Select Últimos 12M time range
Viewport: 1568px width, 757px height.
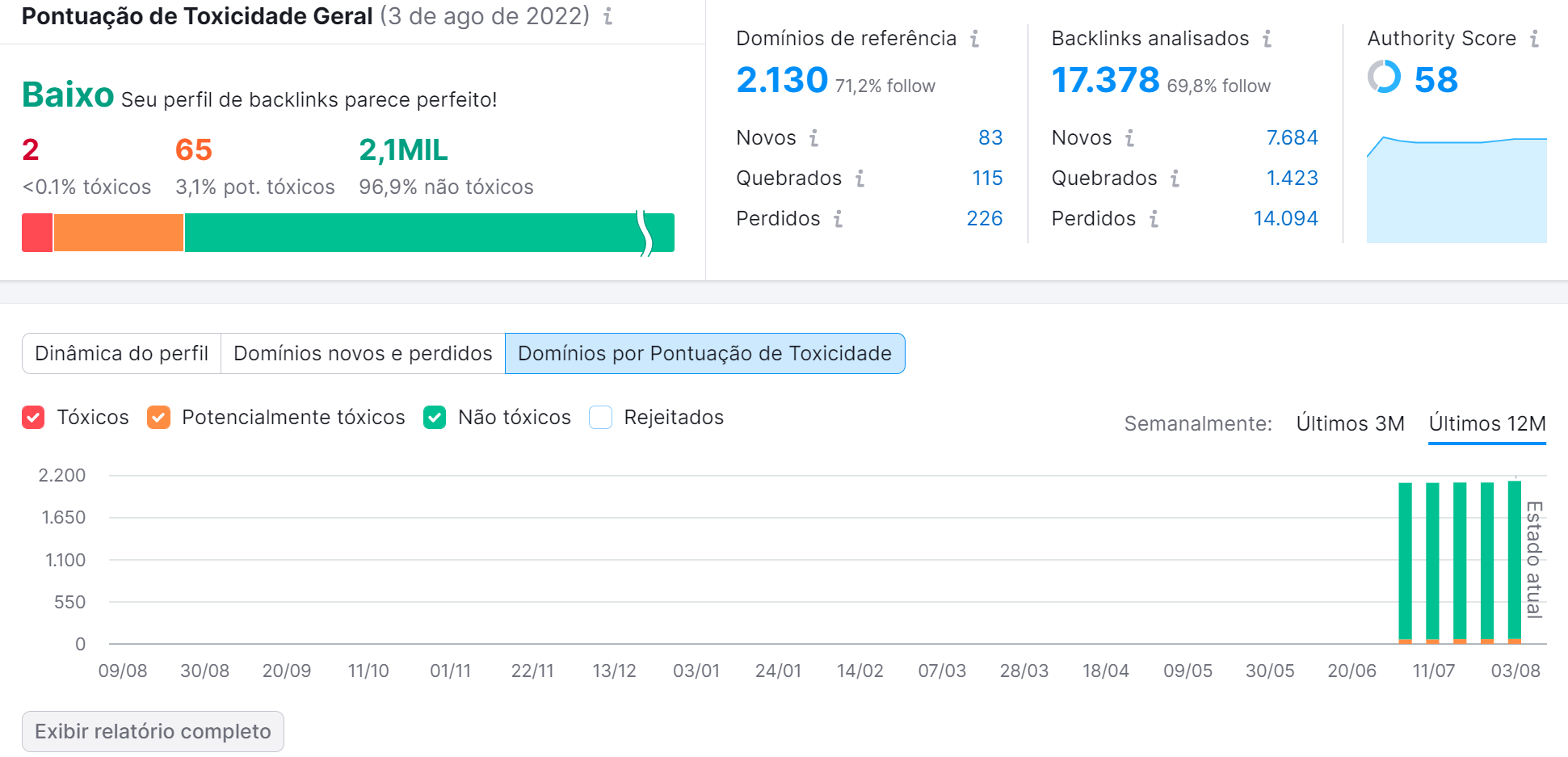click(x=1487, y=423)
